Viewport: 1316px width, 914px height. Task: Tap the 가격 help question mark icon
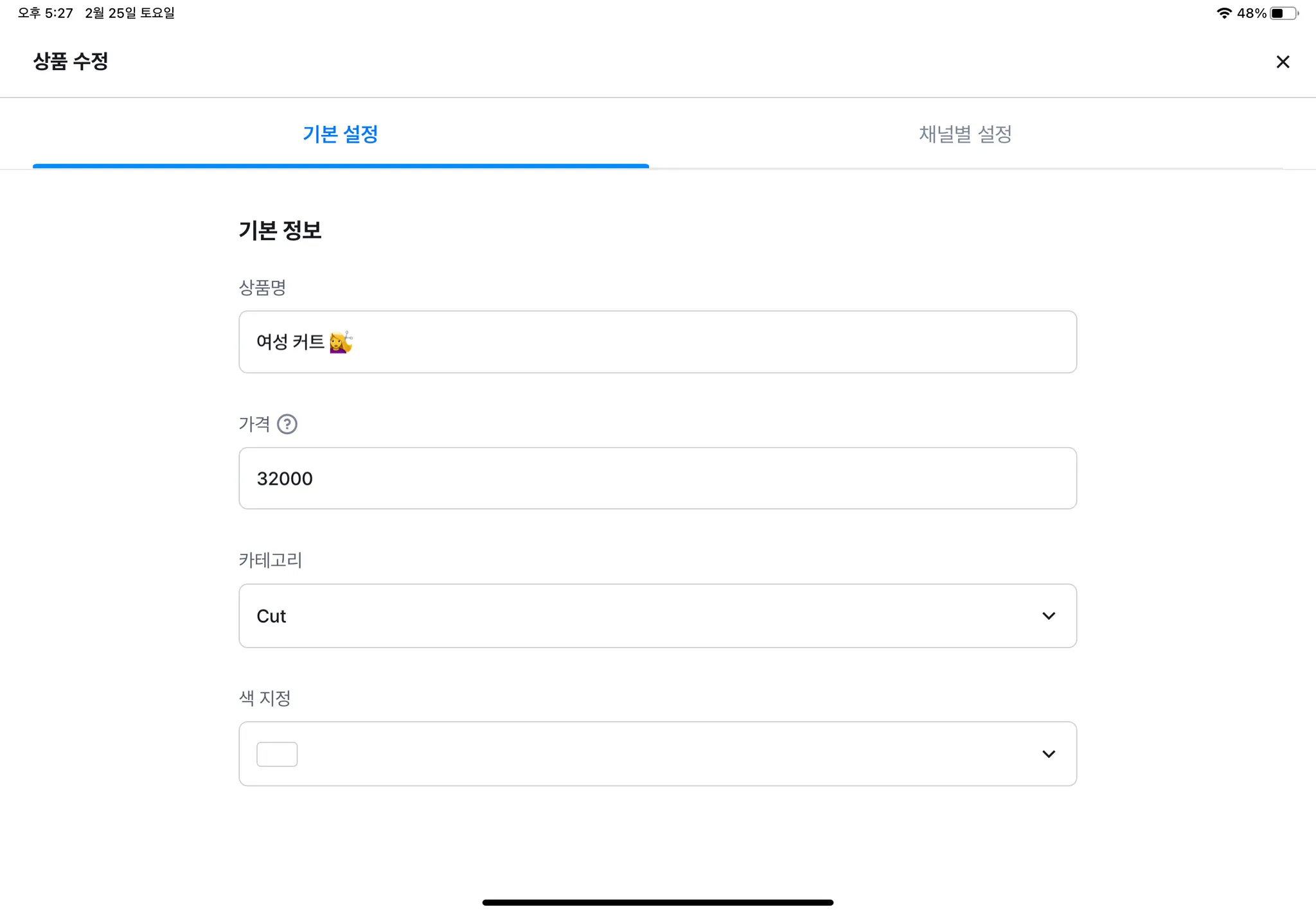tap(287, 424)
